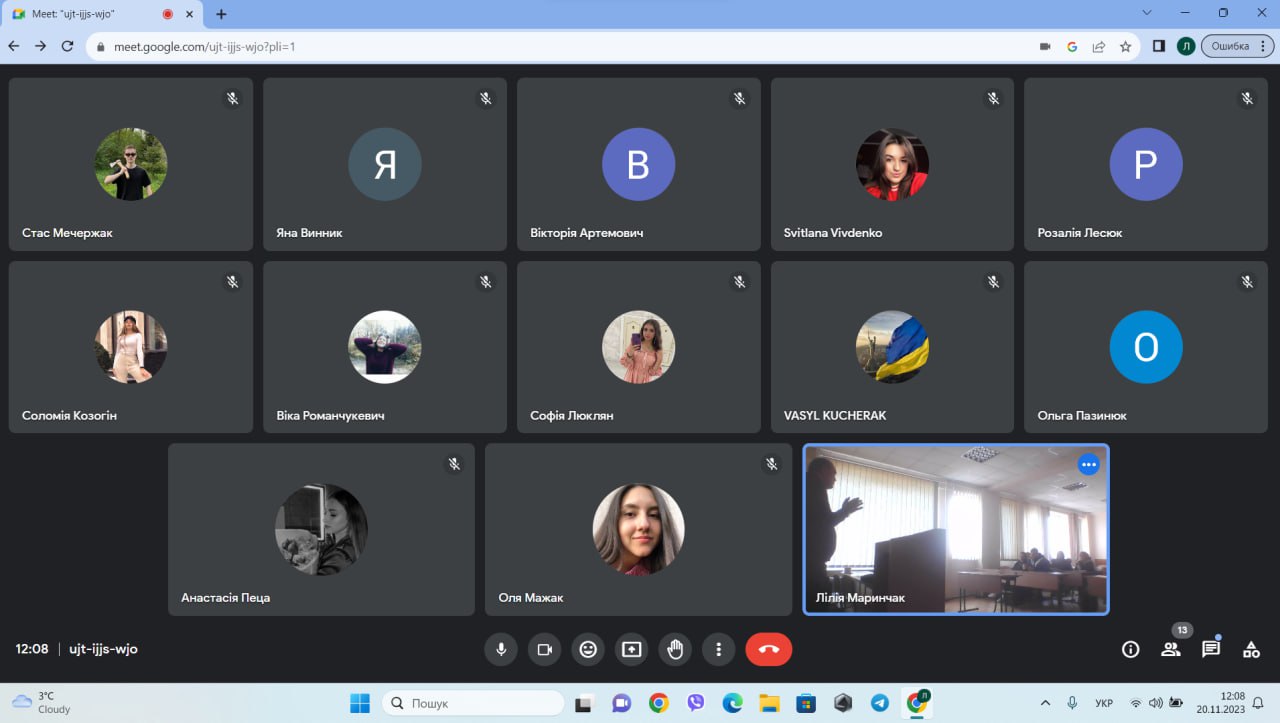The height and width of the screenshot is (723, 1280).
Task: Click the browser tab "Meet: ujt-ijjs-wjo"
Action: (90, 14)
